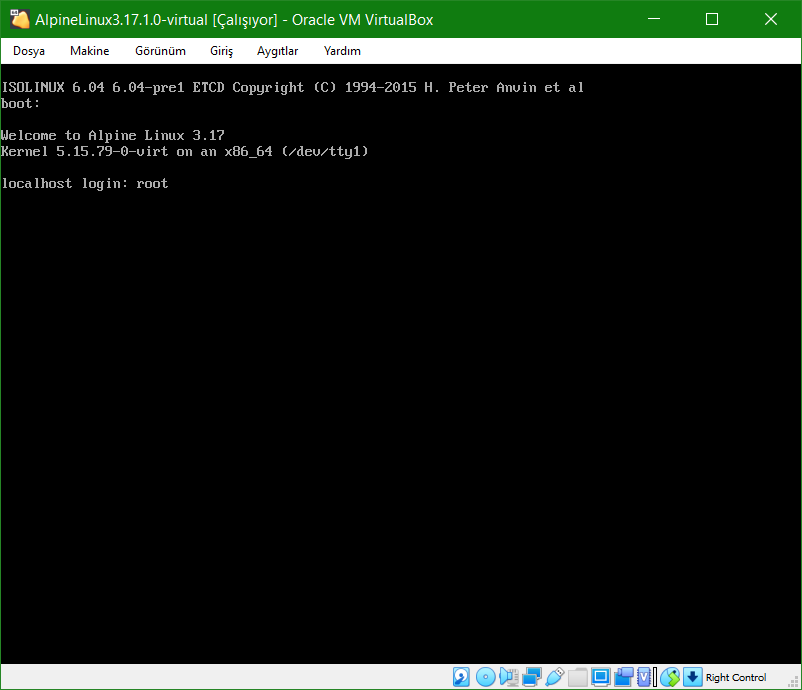Open the Yardım menu

click(x=342, y=51)
